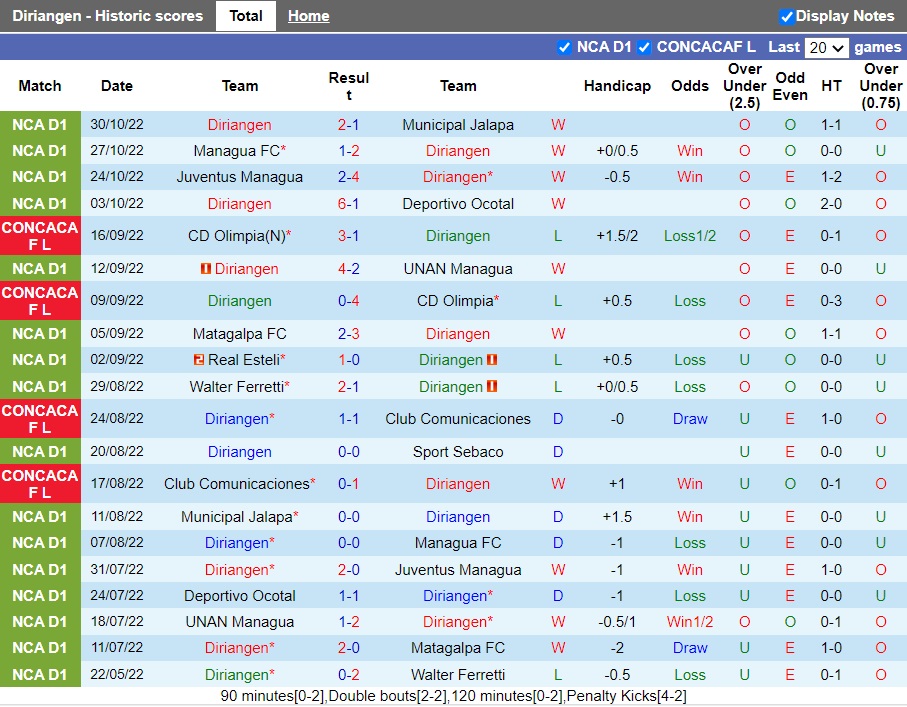Viewport: 907px width, 707px height.
Task: Switch to the Total tab
Action: (x=246, y=16)
